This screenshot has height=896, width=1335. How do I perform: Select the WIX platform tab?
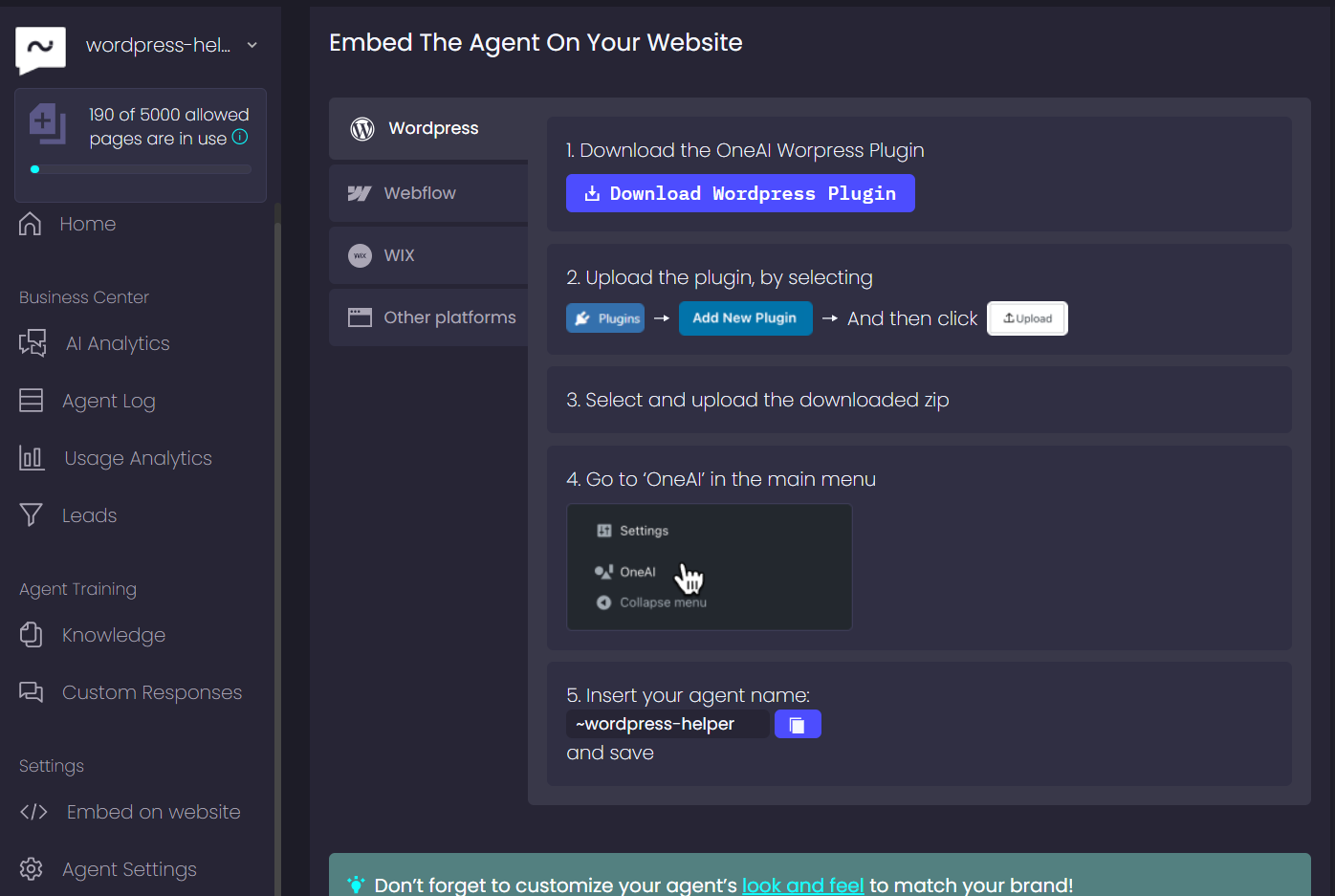point(428,255)
